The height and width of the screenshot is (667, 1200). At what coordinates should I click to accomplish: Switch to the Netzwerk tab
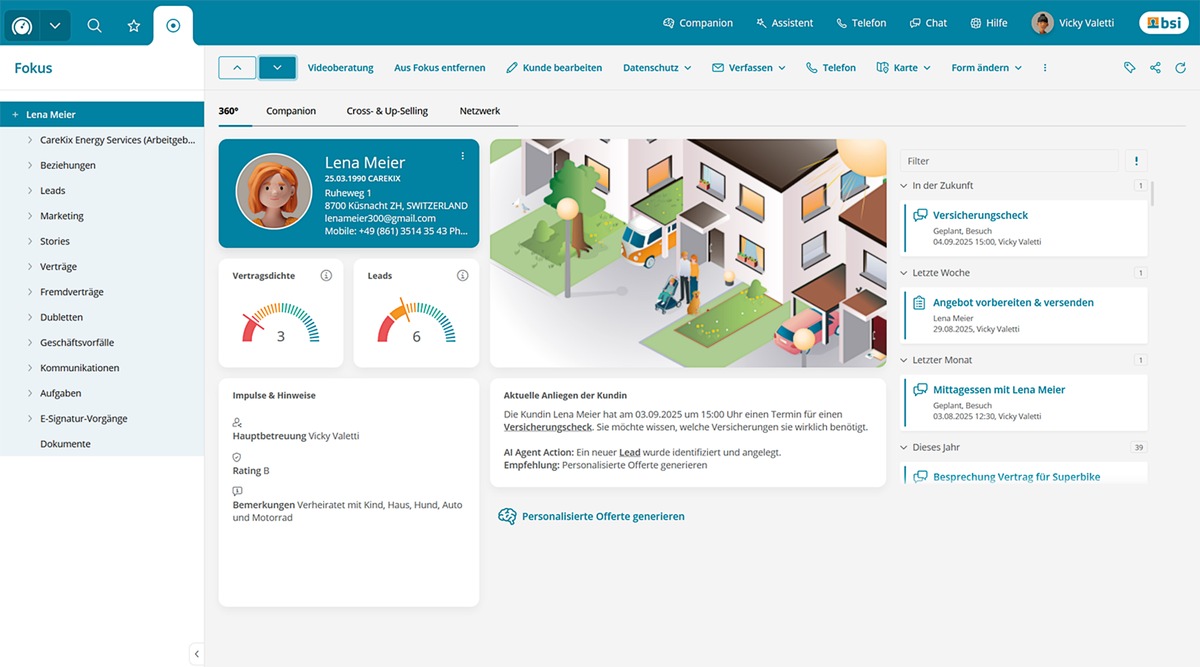point(480,111)
